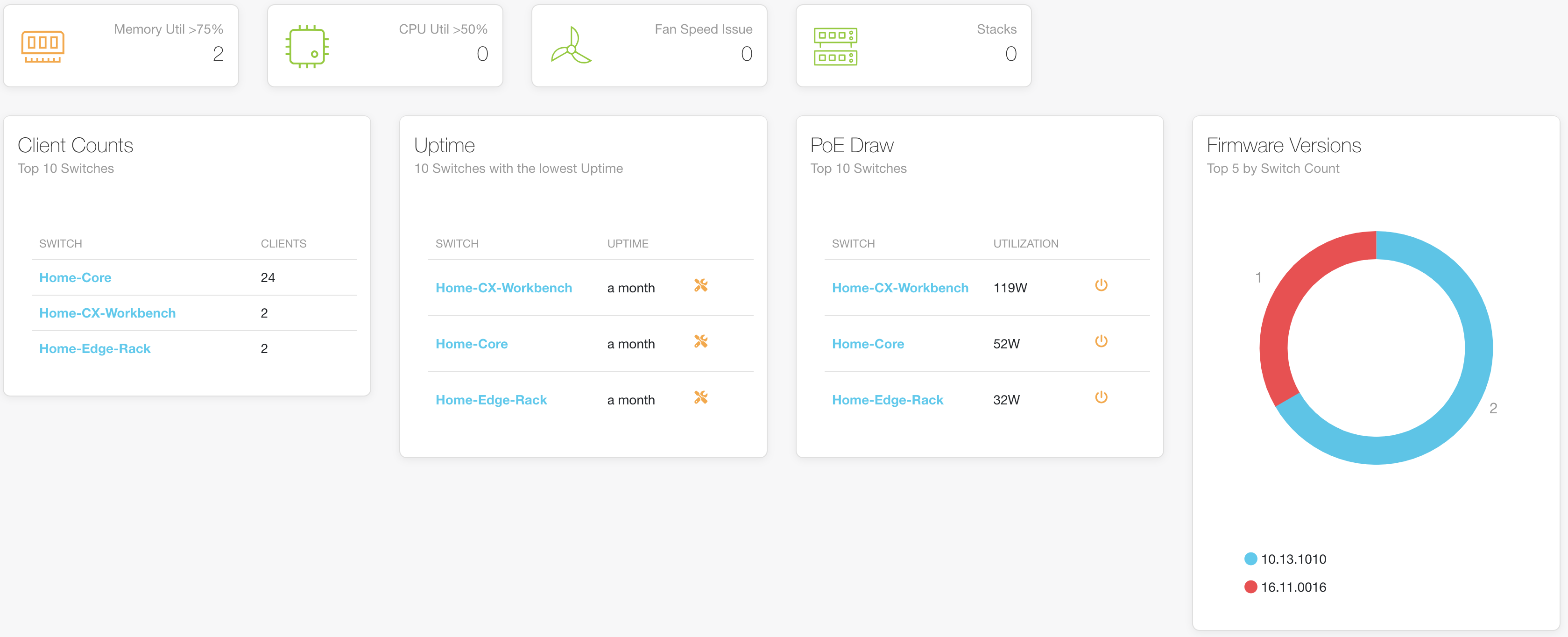The height and width of the screenshot is (637, 1568).
Task: Click the Fan Speed Issue count 0
Action: [x=746, y=54]
